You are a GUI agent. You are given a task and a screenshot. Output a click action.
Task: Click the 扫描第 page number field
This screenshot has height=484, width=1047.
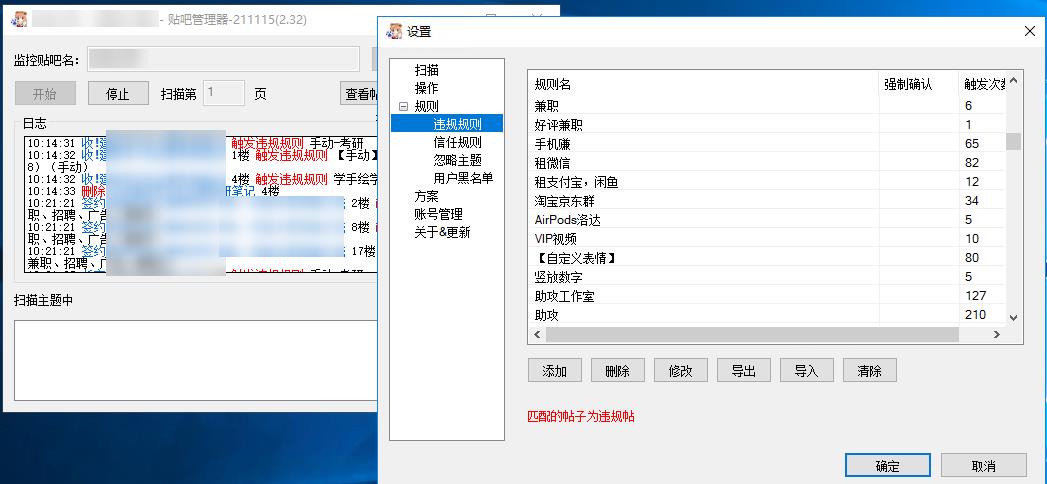224,93
